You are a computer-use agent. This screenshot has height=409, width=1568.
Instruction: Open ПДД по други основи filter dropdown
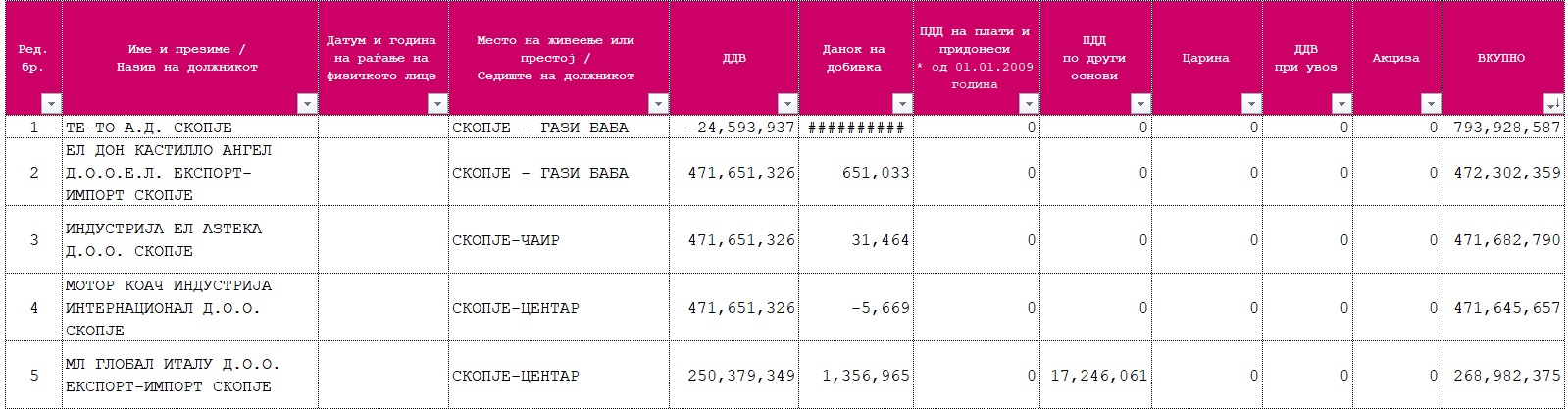[1139, 104]
